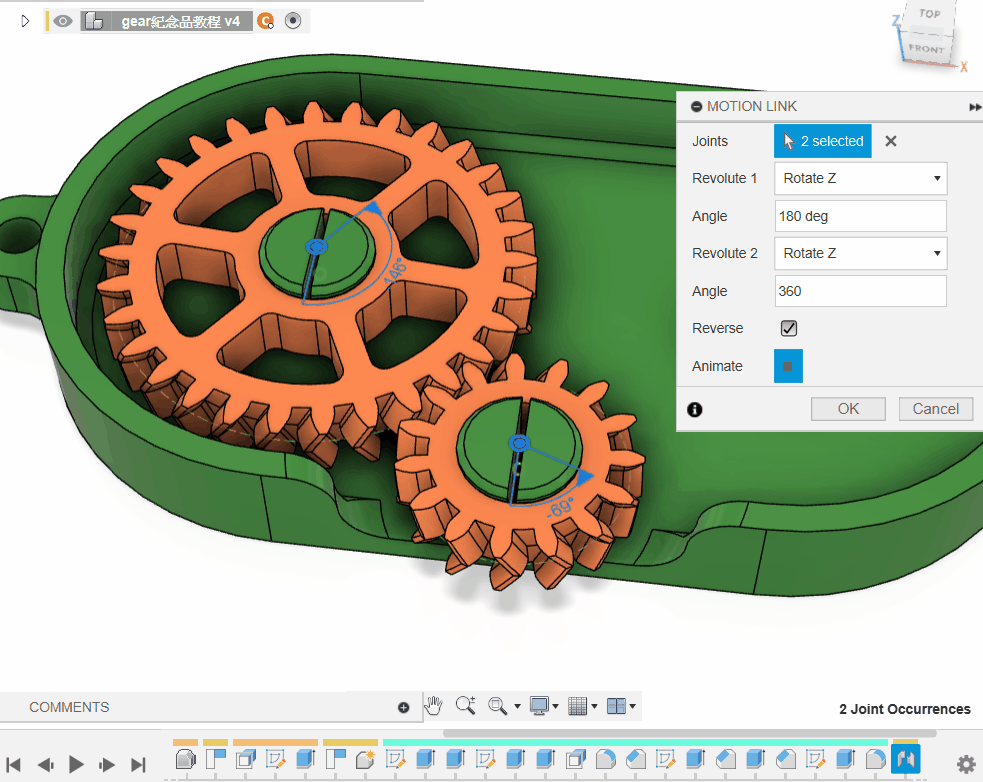Cancel the Motion Link dialog
The height and width of the screenshot is (782, 983).
[935, 408]
